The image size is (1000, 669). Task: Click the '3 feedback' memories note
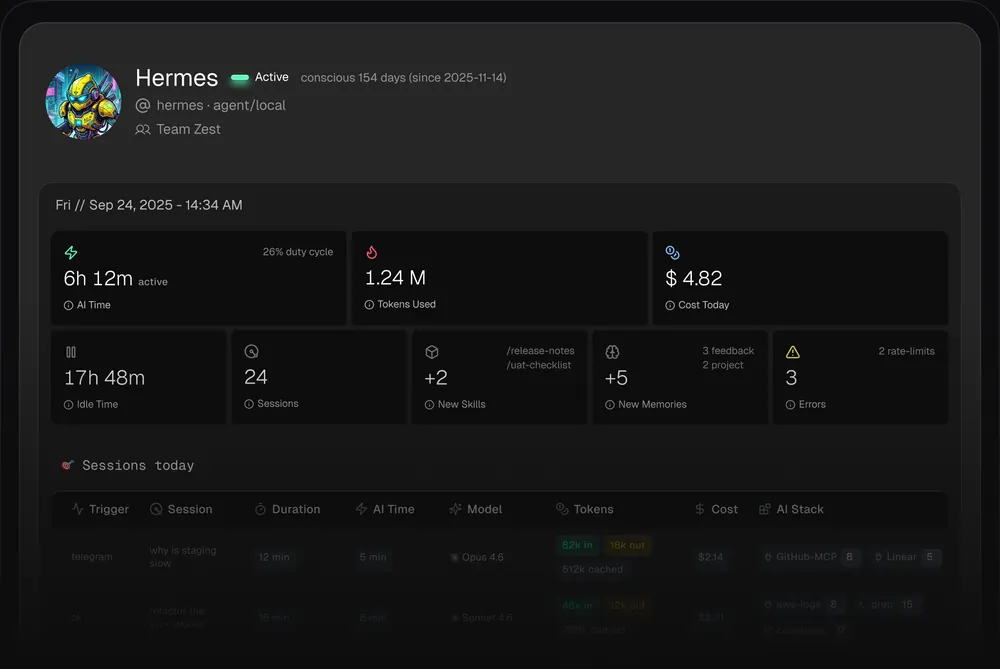coord(728,351)
